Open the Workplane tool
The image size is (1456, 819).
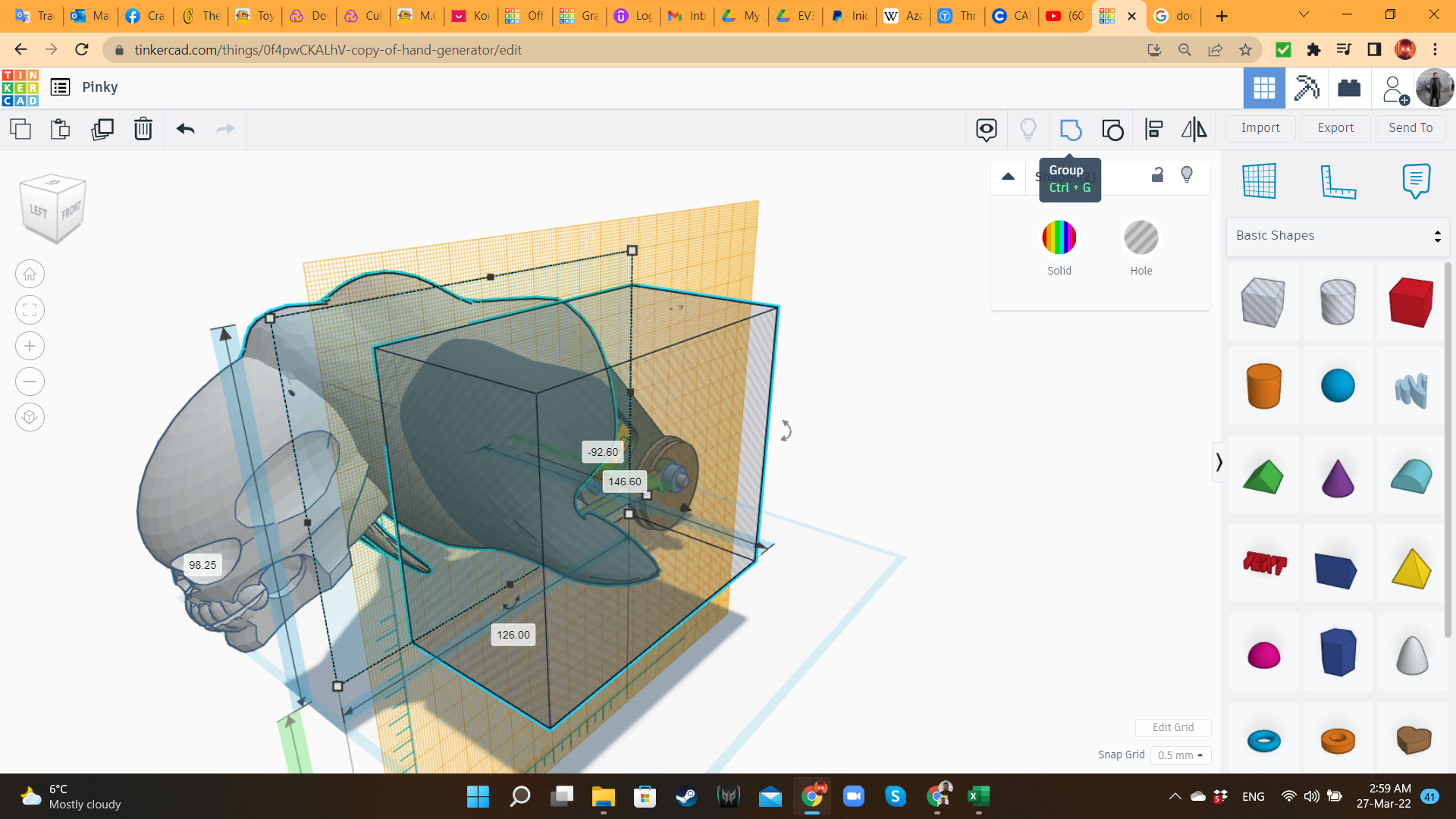pos(1259,180)
